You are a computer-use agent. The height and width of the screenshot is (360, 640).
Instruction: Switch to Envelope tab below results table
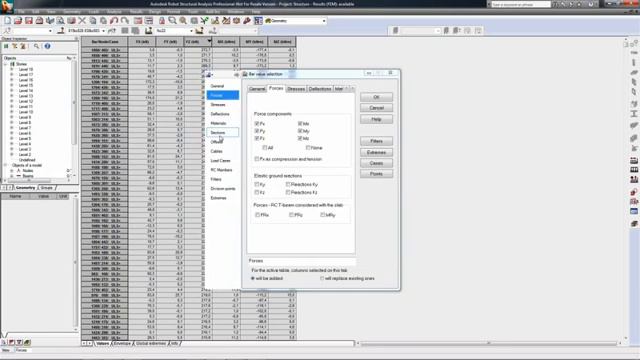(122, 344)
